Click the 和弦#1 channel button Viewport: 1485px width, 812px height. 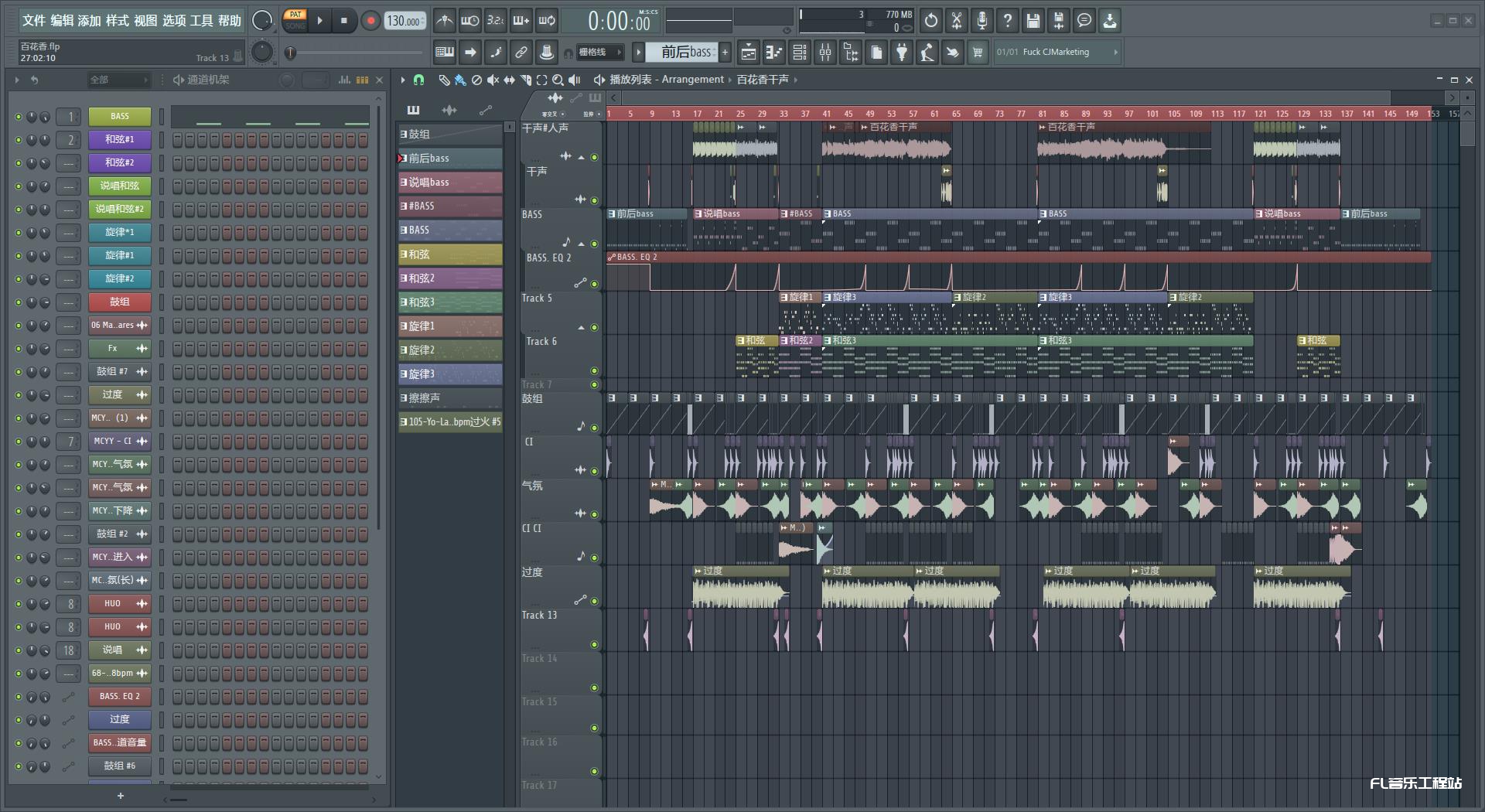click(x=120, y=140)
